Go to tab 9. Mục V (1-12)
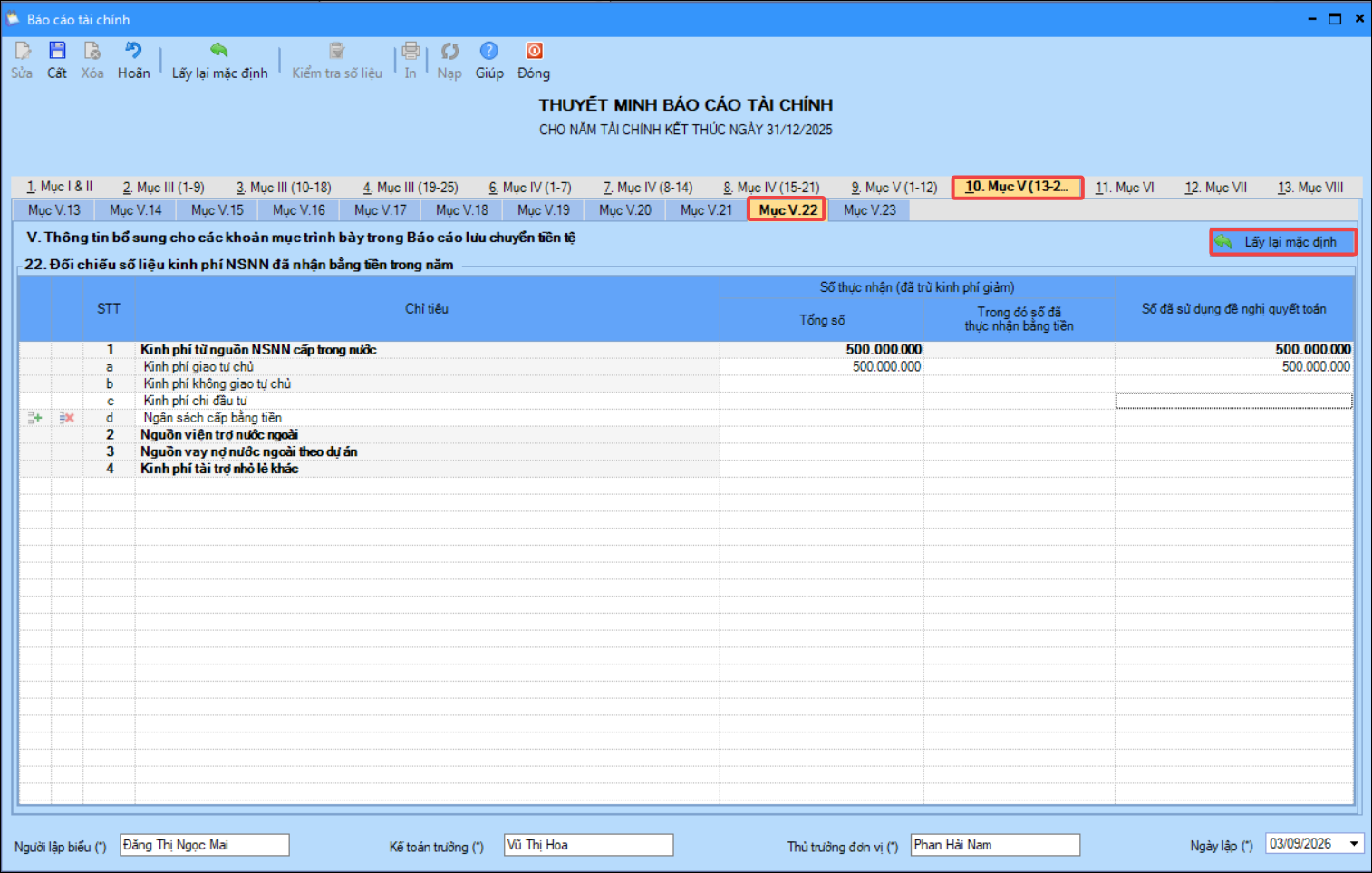Screen dimensions: 1372x873 tap(894, 188)
